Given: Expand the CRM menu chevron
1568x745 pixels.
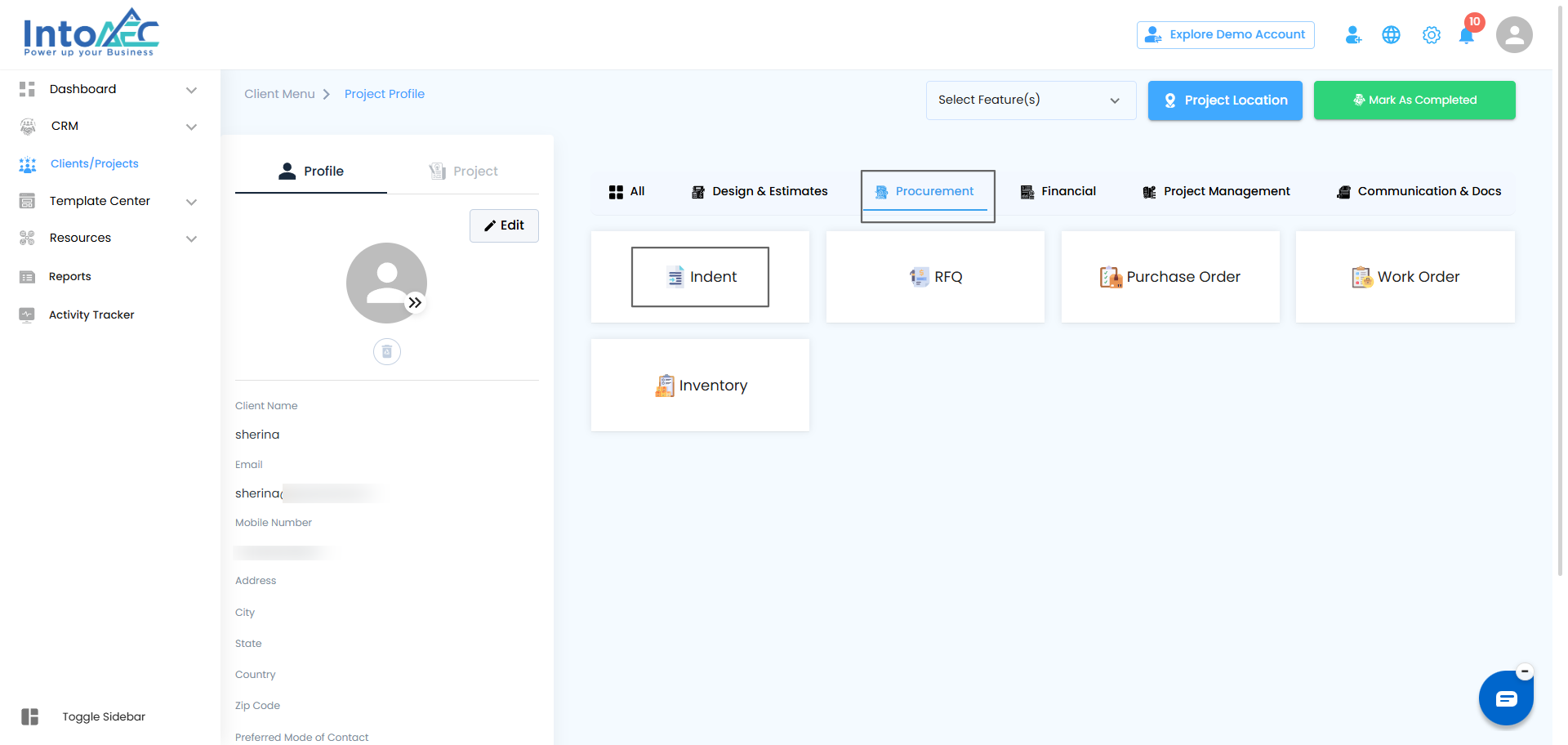Looking at the screenshot, I should pos(191,127).
